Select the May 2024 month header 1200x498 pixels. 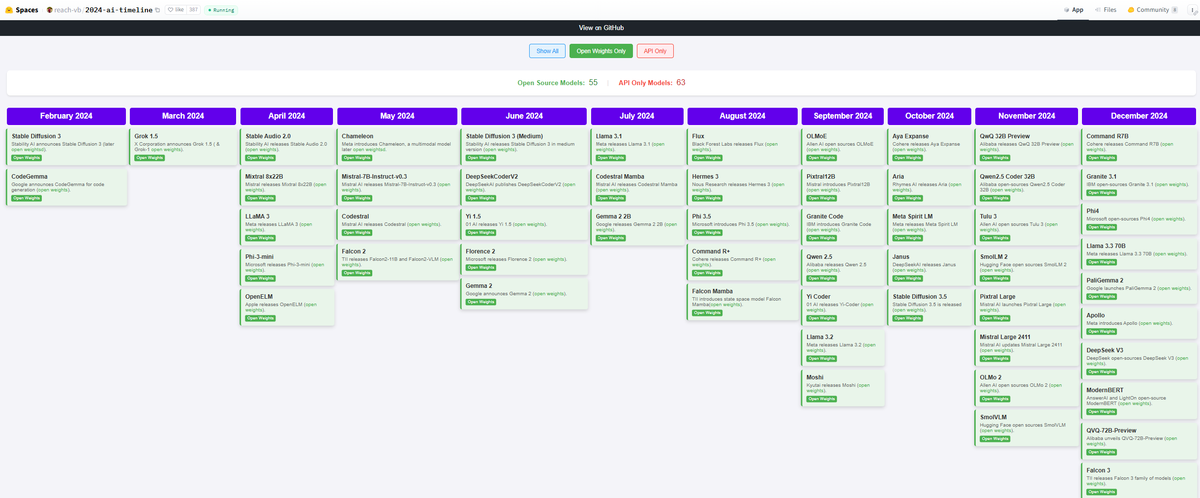click(x=397, y=116)
